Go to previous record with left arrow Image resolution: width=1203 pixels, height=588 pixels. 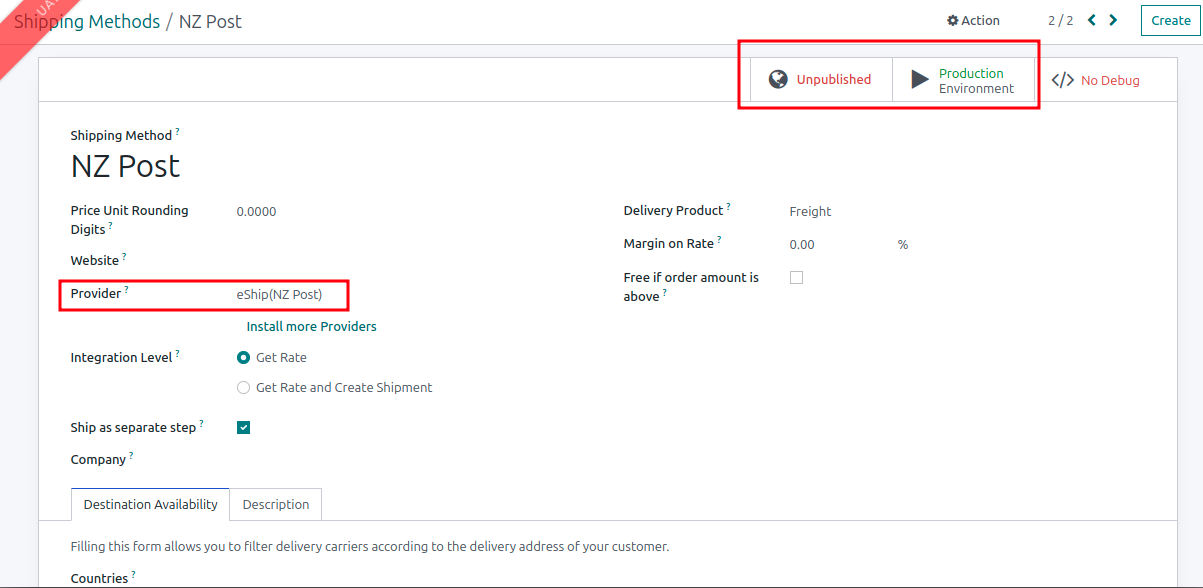[x=1092, y=20]
